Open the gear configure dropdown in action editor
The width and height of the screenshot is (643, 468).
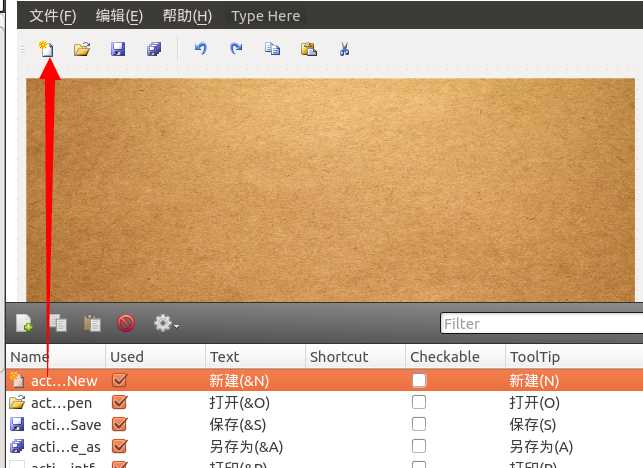(x=166, y=323)
